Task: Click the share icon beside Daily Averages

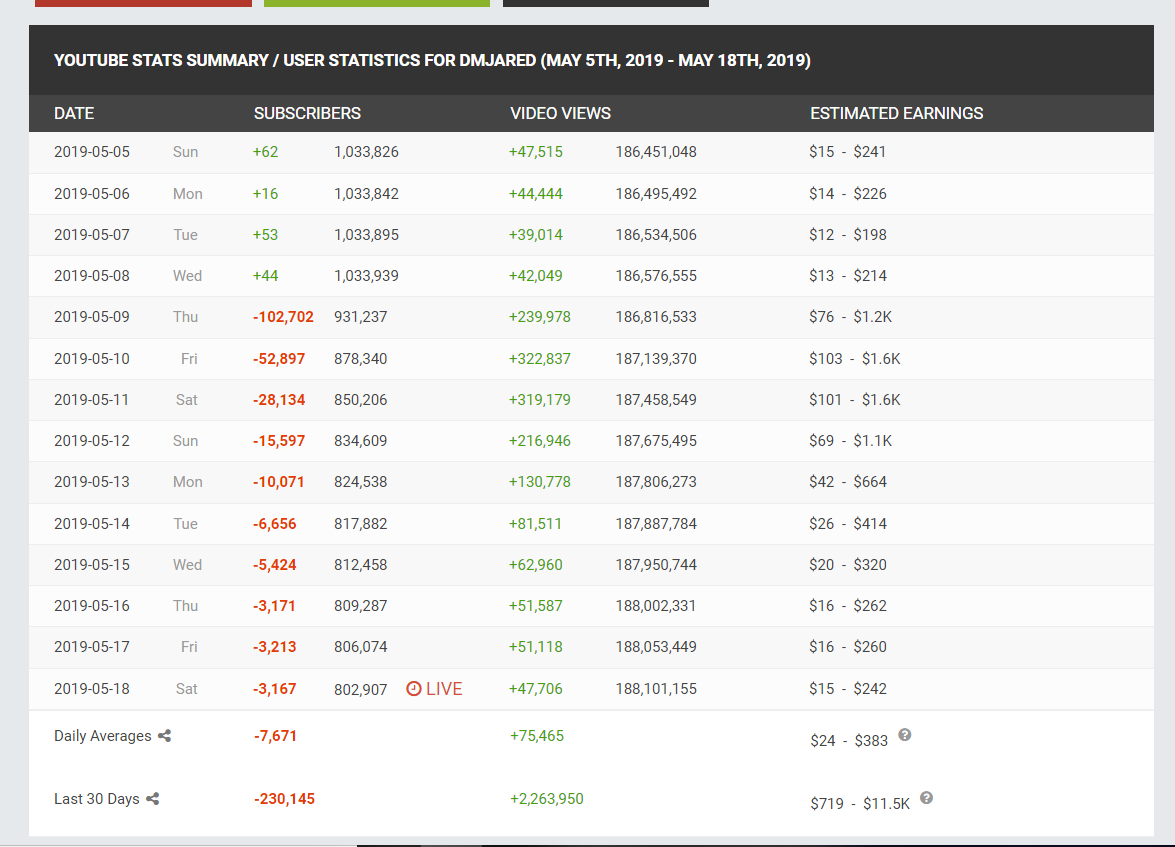Action: pos(165,736)
